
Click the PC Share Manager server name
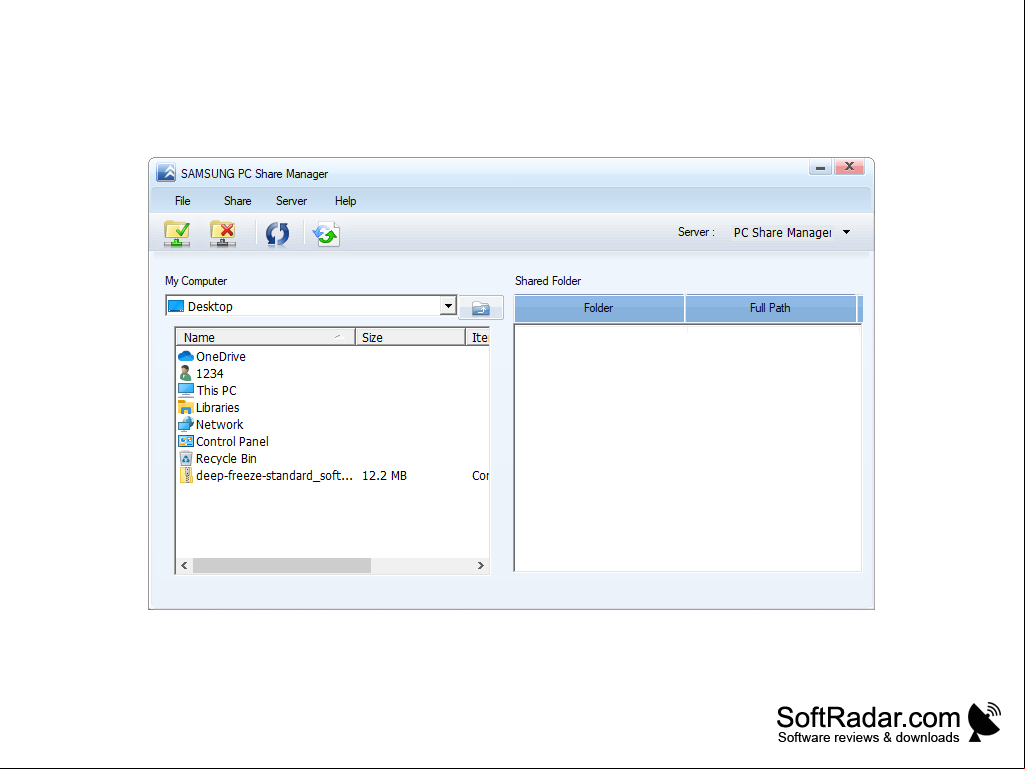pyautogui.click(x=782, y=232)
